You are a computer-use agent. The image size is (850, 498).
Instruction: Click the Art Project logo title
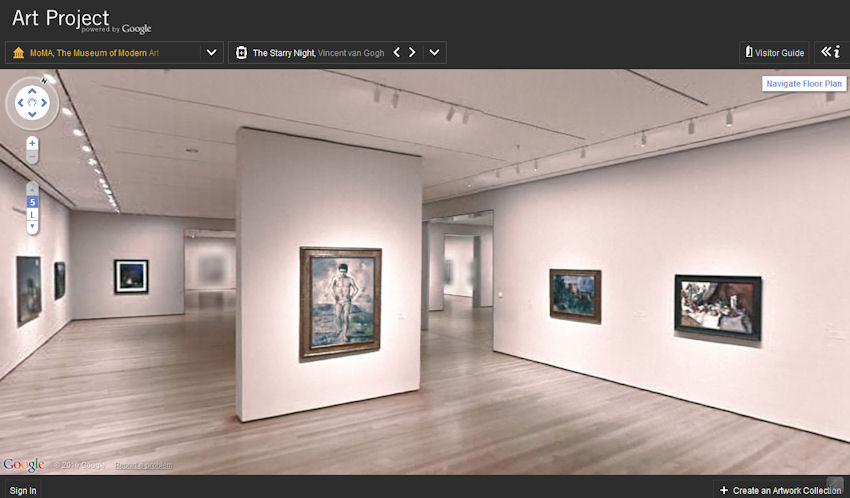(x=61, y=18)
